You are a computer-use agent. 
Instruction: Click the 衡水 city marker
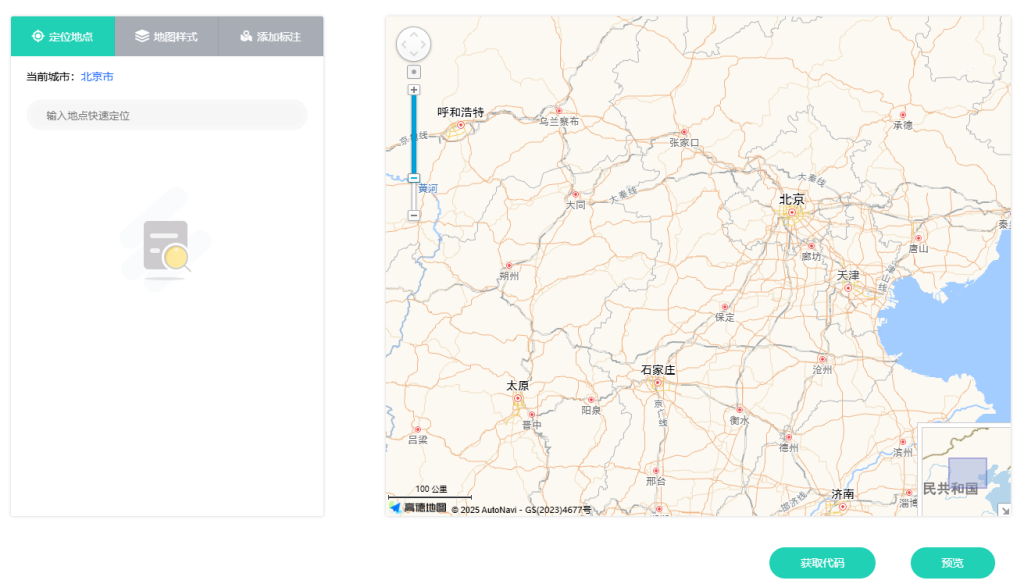(x=739, y=410)
